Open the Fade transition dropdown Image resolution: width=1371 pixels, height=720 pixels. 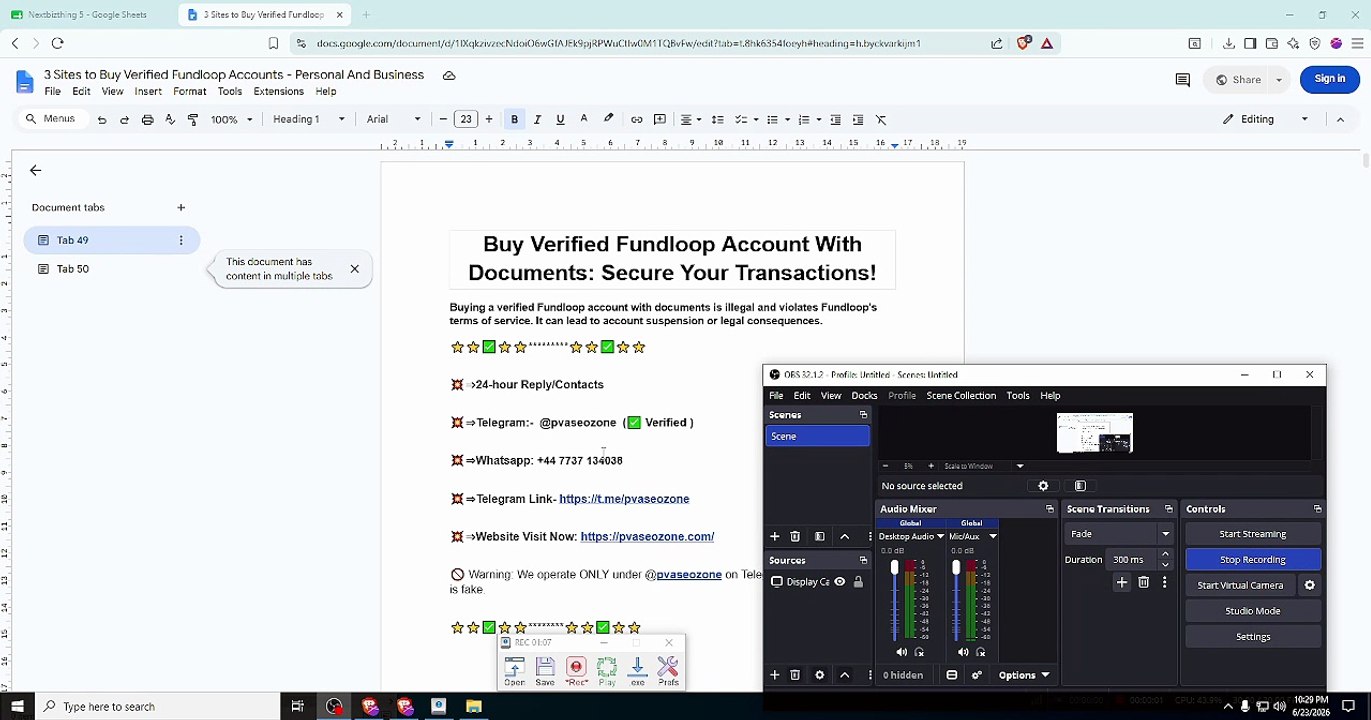(x=1119, y=534)
